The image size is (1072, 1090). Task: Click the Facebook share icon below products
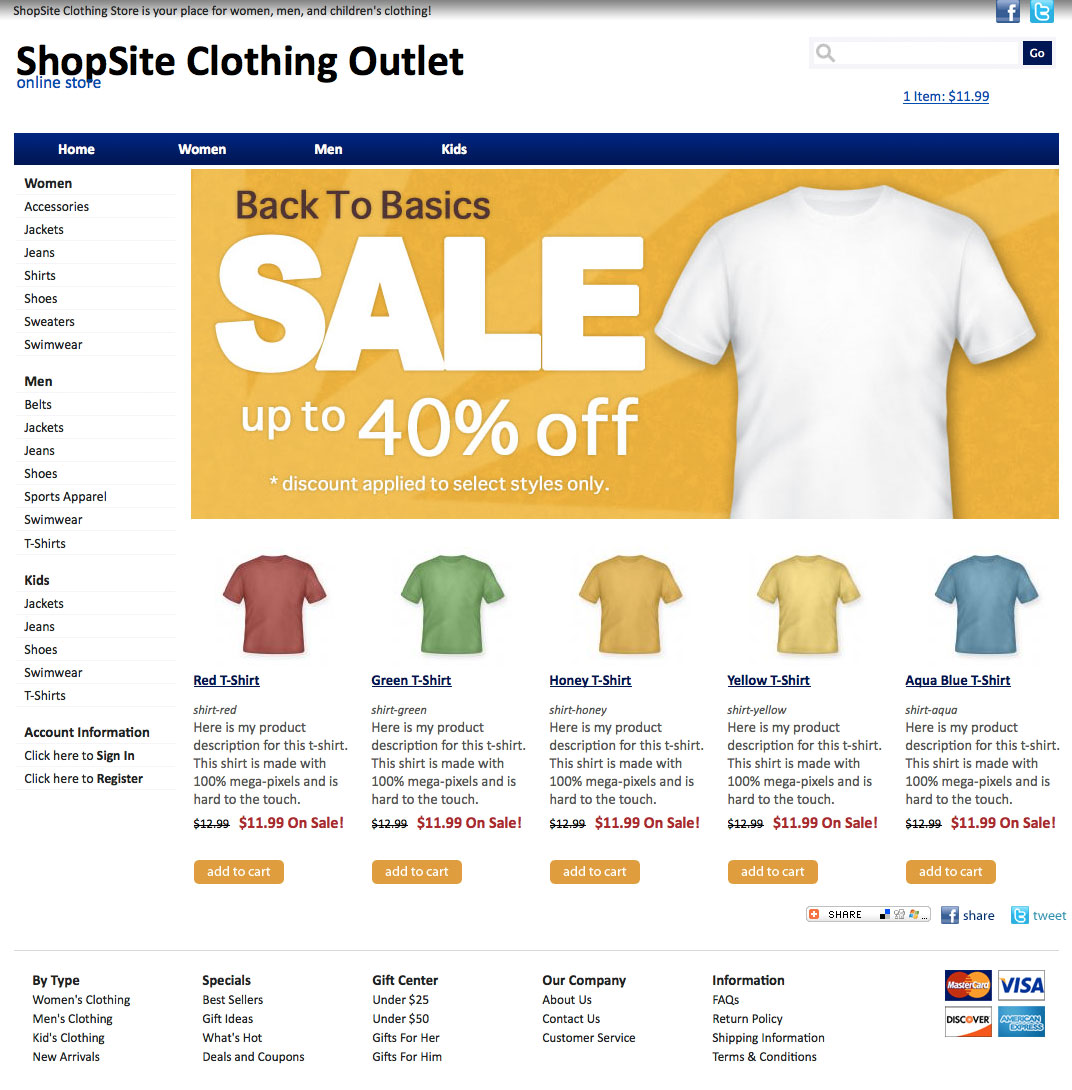pyautogui.click(x=950, y=915)
